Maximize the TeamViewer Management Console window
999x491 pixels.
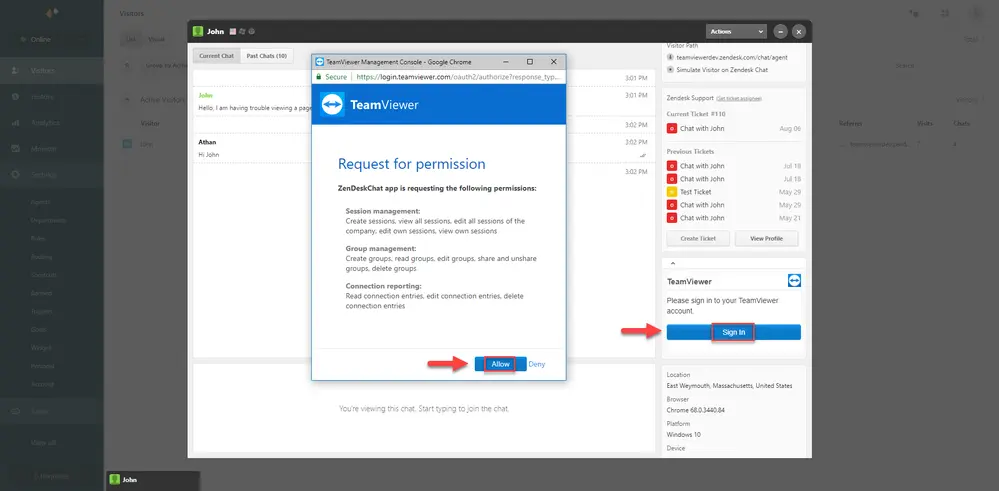pos(529,62)
